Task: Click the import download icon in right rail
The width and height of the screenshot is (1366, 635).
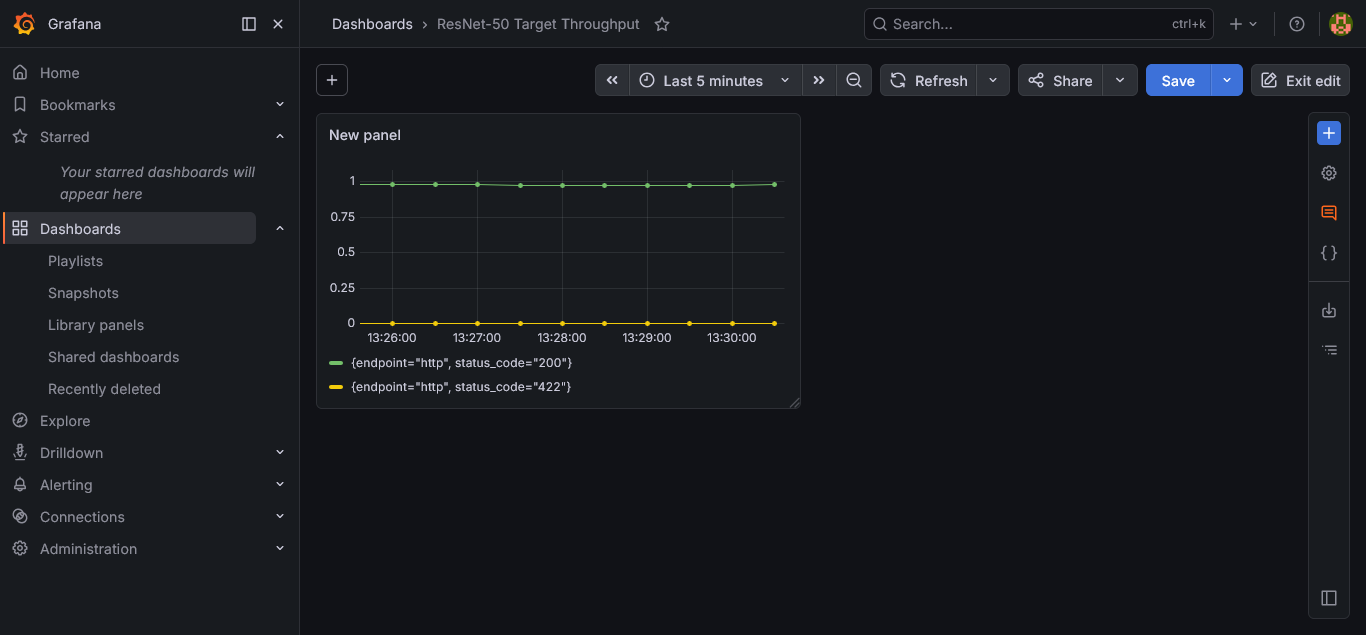Action: (x=1329, y=311)
